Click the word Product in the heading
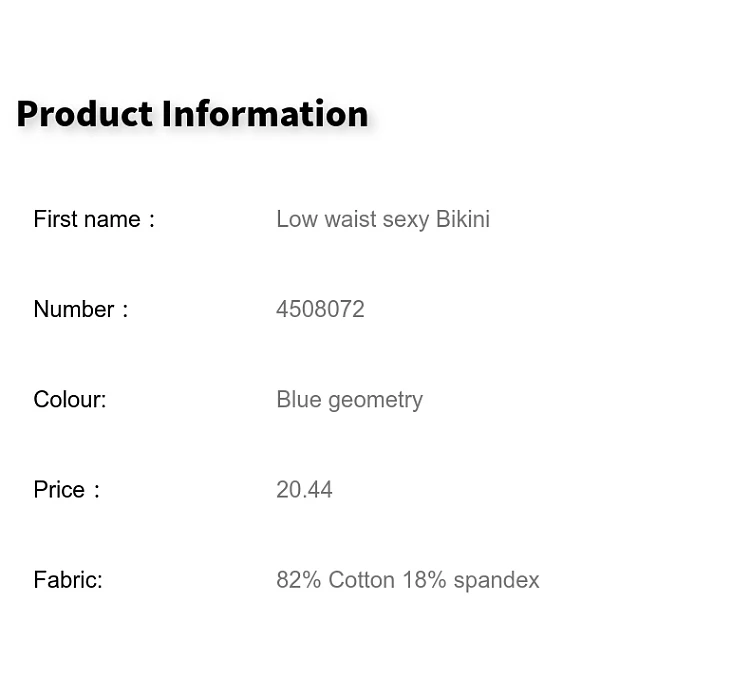The width and height of the screenshot is (750, 677). (85, 114)
